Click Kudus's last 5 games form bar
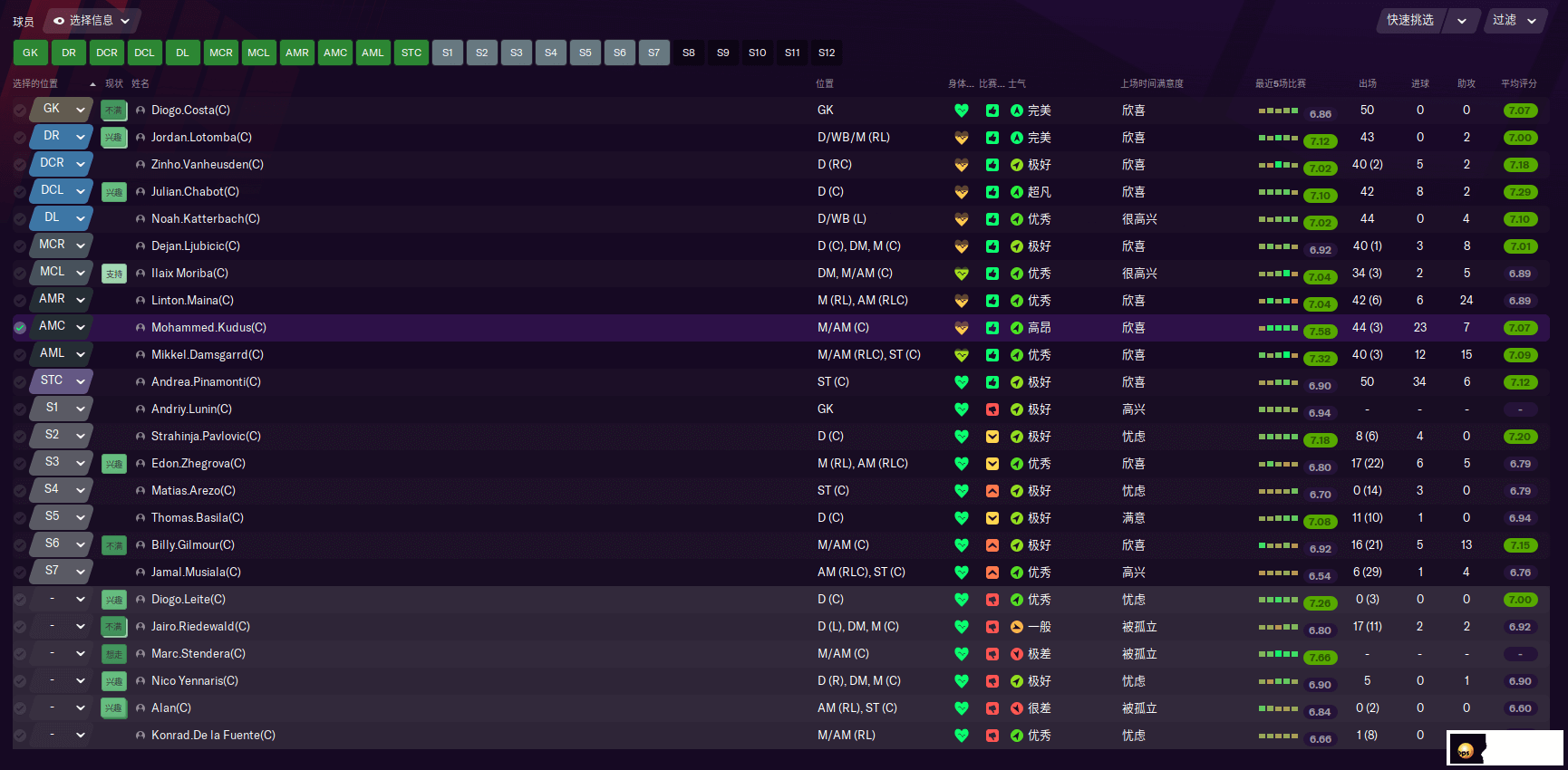 [1278, 328]
